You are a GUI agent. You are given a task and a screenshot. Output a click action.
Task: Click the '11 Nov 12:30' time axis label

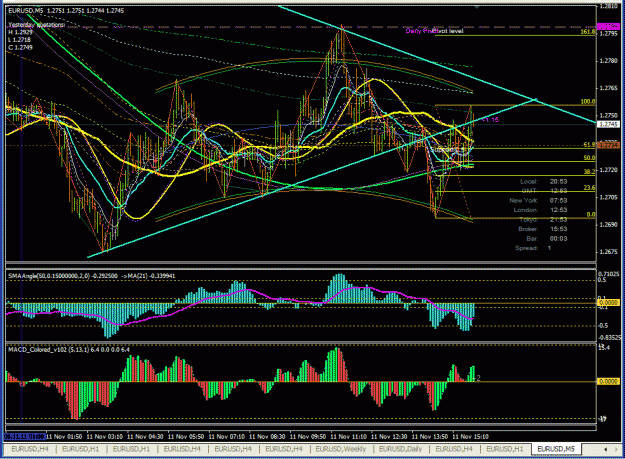tap(389, 437)
